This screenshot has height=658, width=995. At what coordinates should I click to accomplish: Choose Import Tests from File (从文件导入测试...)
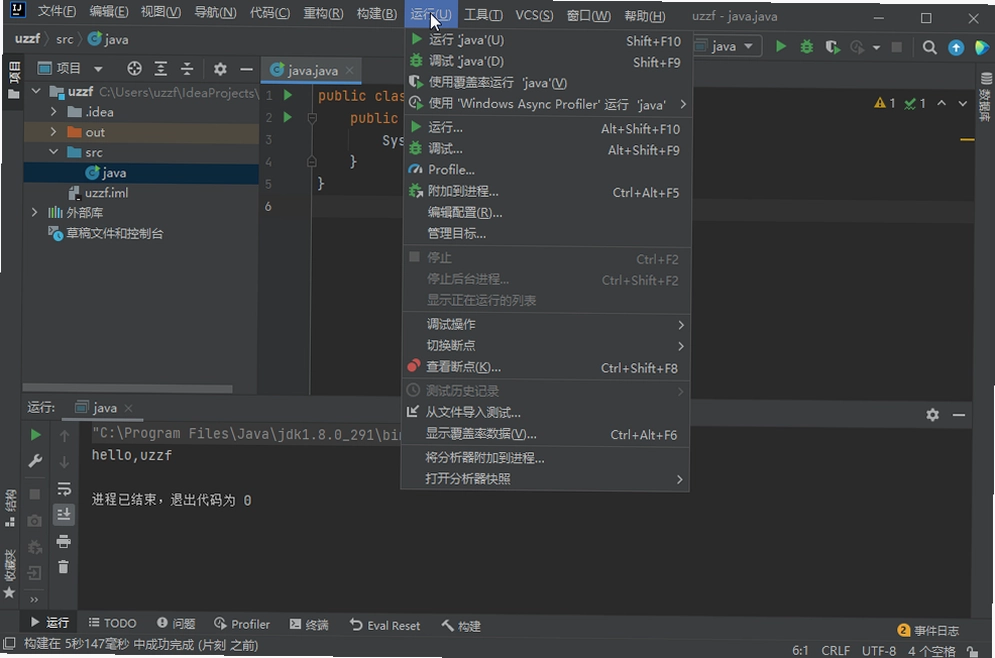point(546,412)
